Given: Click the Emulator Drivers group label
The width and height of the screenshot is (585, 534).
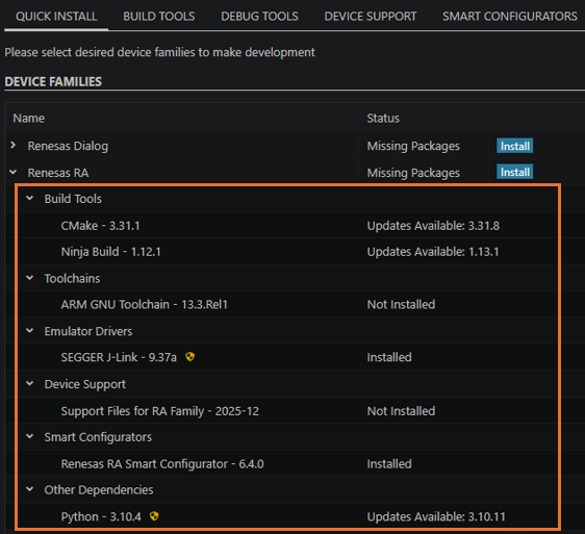Looking at the screenshot, I should pyautogui.click(x=88, y=331).
